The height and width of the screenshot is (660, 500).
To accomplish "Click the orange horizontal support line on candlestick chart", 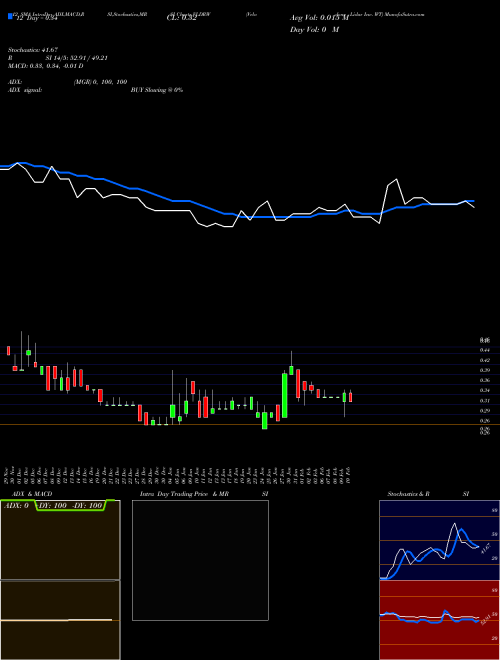I will (x=250, y=424).
